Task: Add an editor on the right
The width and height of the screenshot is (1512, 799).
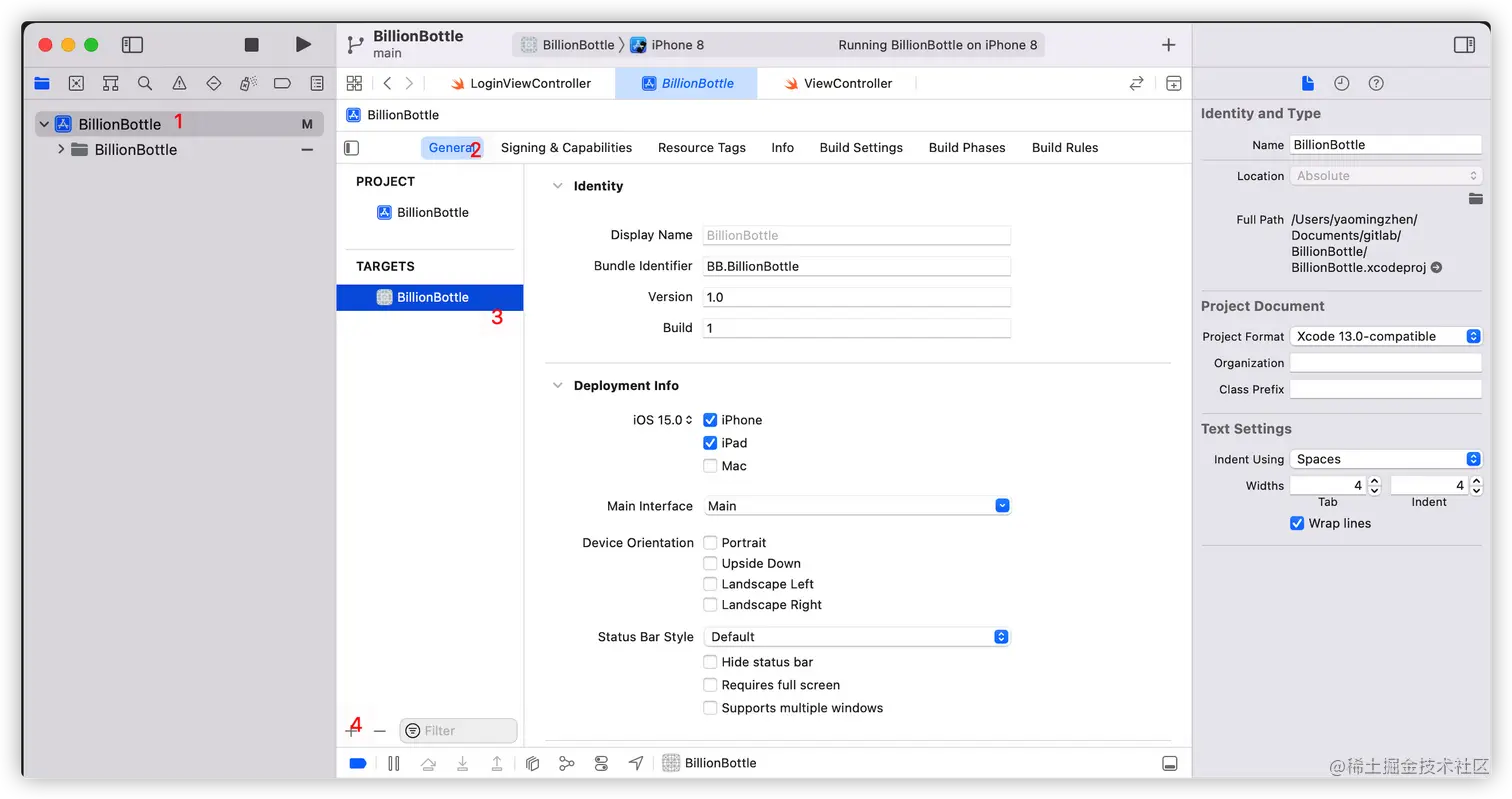Action: tap(1174, 83)
